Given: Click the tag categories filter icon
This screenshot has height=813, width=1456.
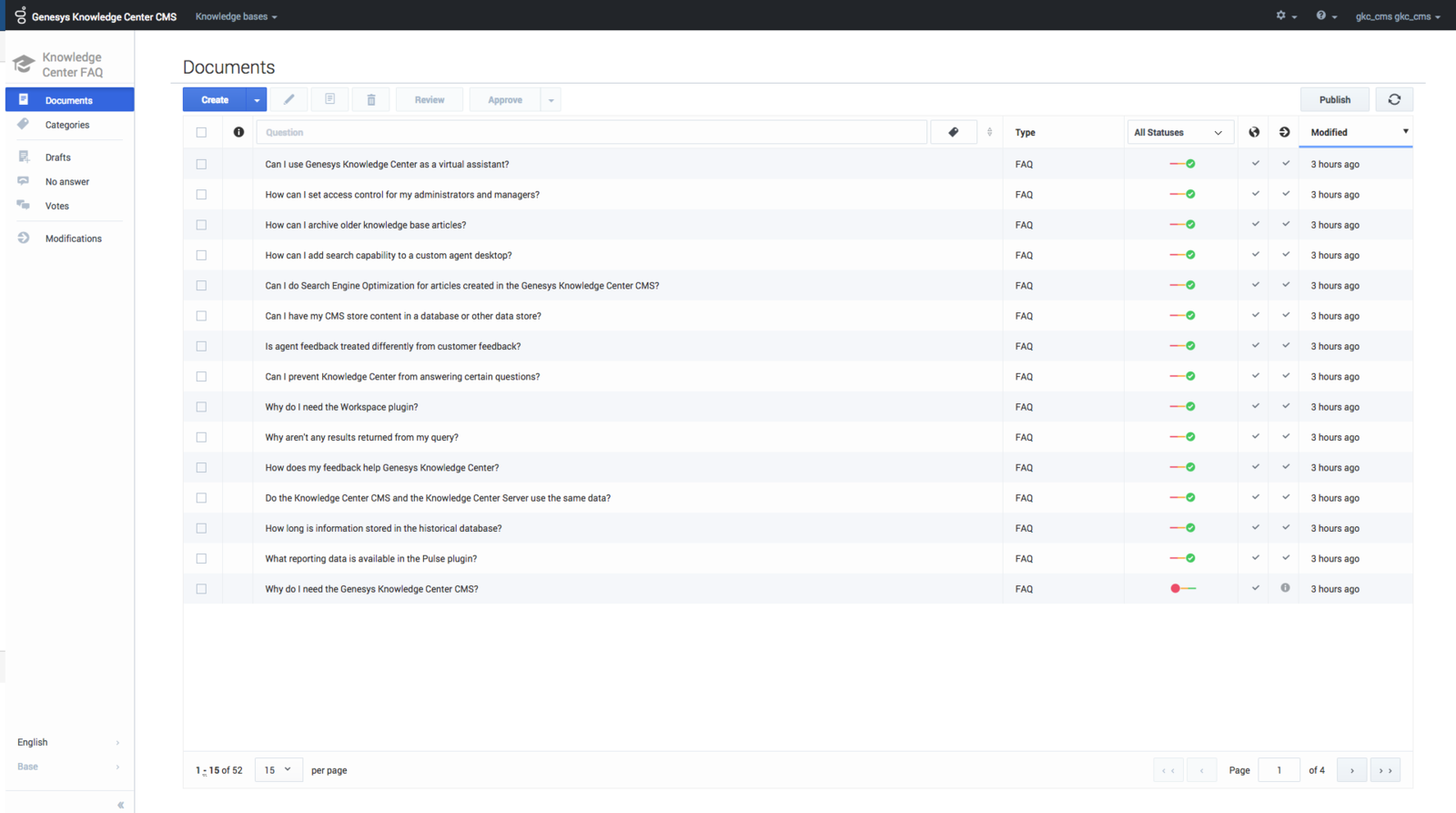Looking at the screenshot, I should coord(953,132).
